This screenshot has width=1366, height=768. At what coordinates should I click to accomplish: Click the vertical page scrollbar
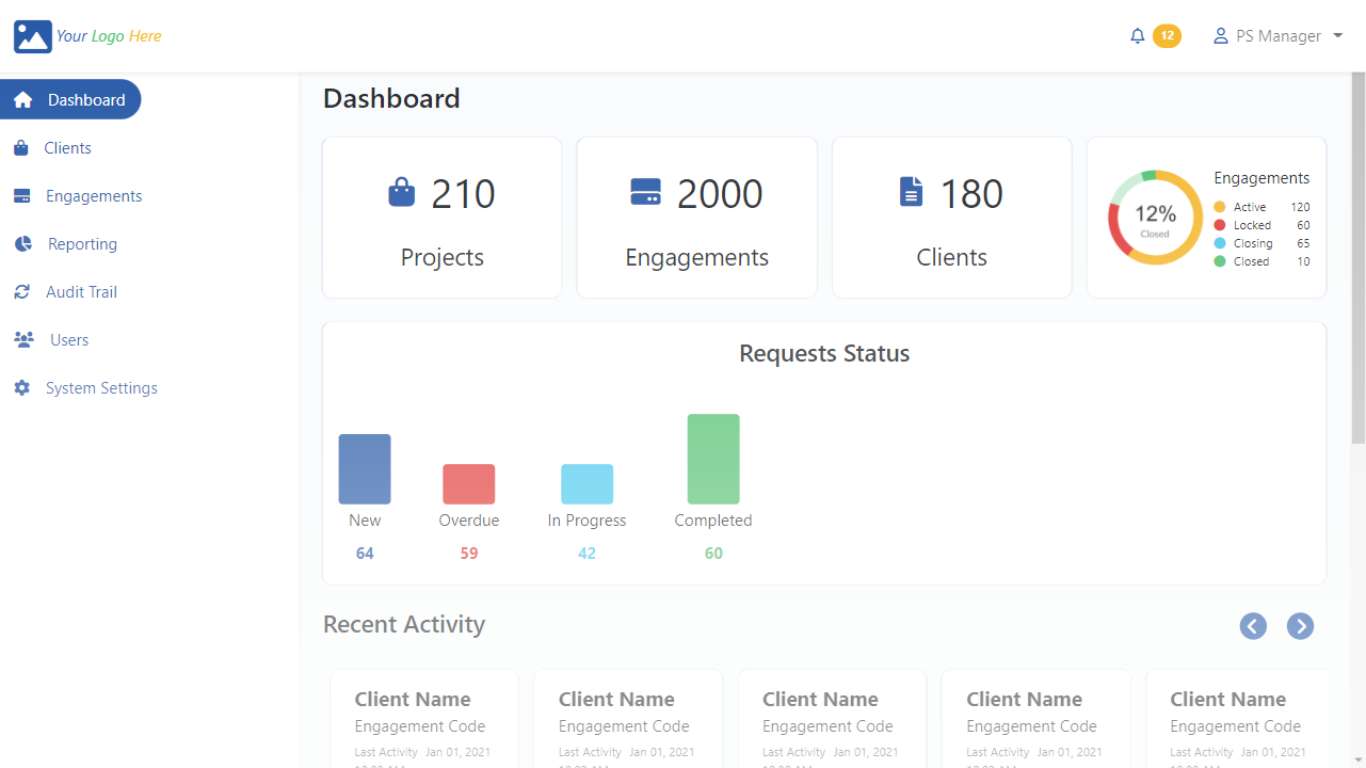click(x=1358, y=260)
